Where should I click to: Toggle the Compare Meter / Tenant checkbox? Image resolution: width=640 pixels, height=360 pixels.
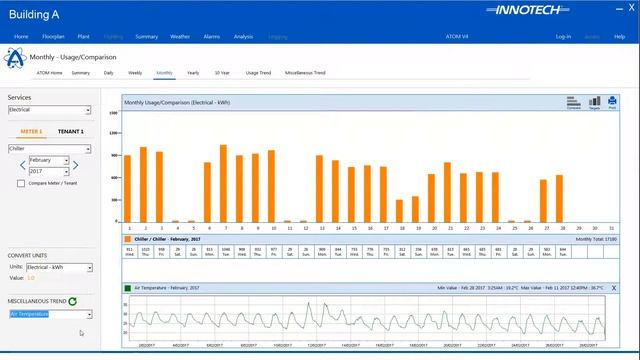point(21,183)
